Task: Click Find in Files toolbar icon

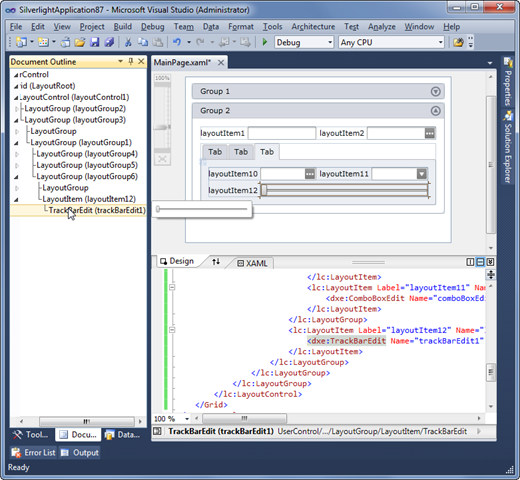Action: 458,42
